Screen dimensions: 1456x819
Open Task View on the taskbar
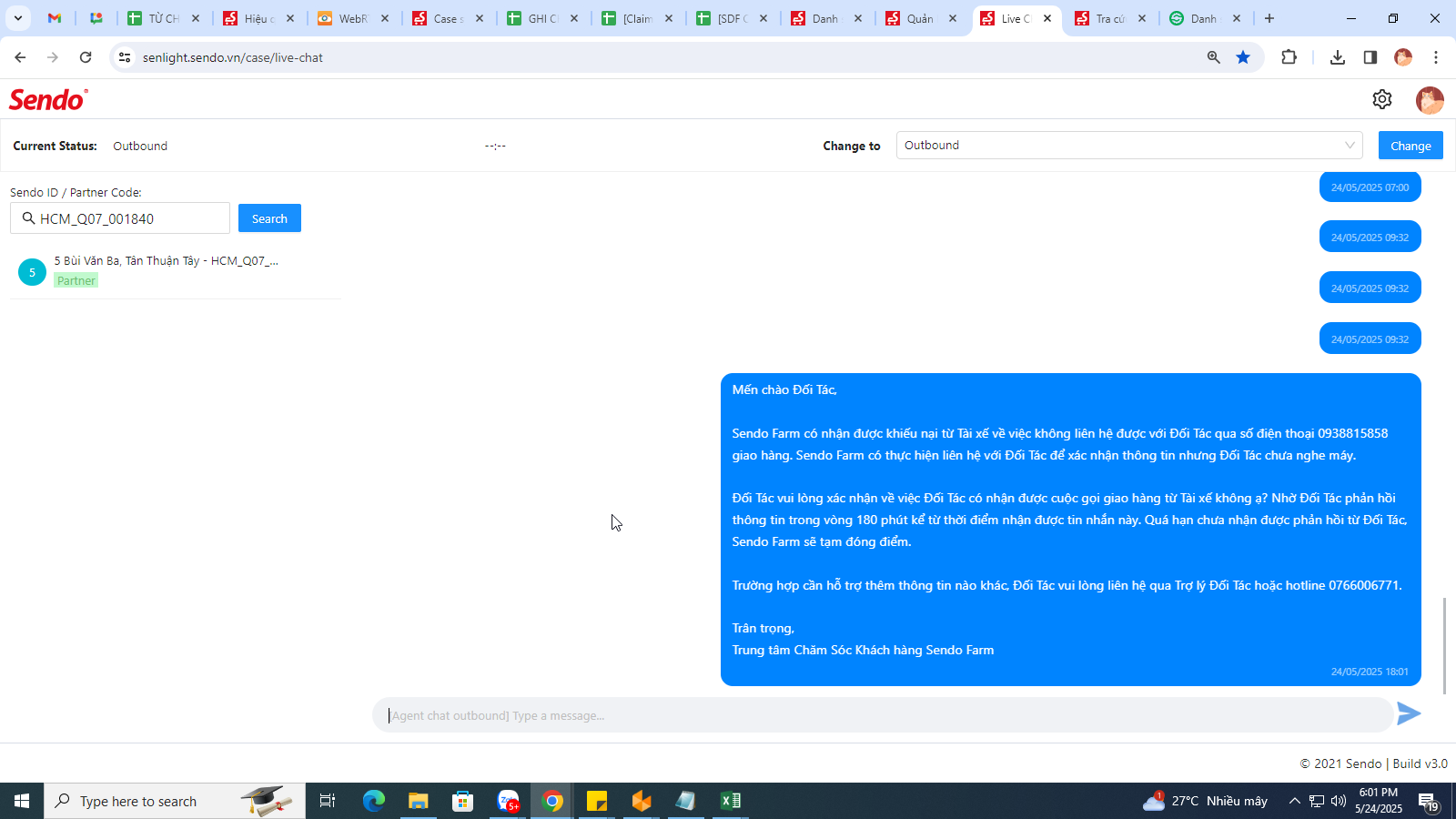tap(328, 801)
